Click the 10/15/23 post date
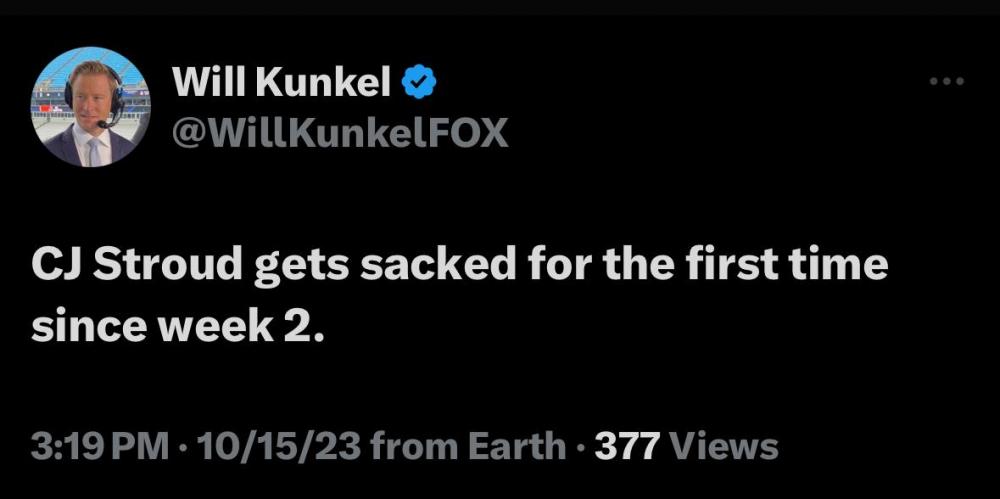The height and width of the screenshot is (499, 1000). click(x=261, y=445)
